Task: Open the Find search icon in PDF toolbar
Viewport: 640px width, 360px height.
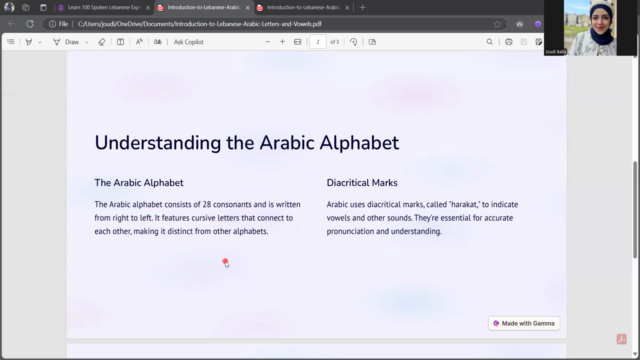Action: (490, 42)
